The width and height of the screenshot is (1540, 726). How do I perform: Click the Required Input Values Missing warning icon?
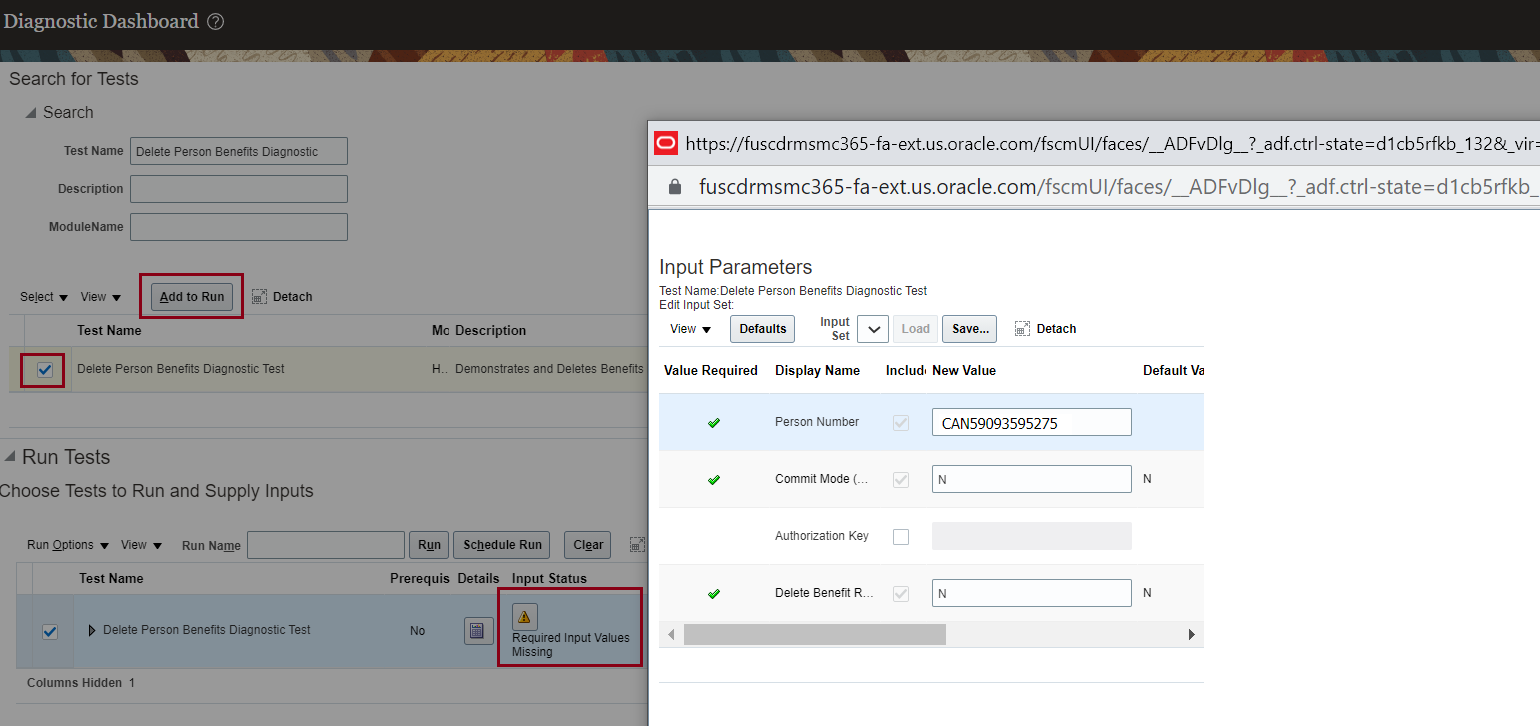pos(524,616)
